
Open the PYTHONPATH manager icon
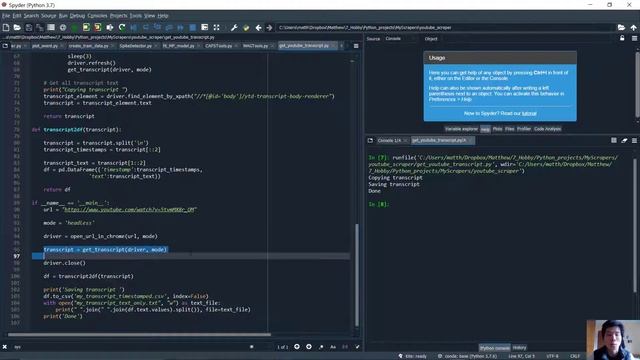(246, 27)
